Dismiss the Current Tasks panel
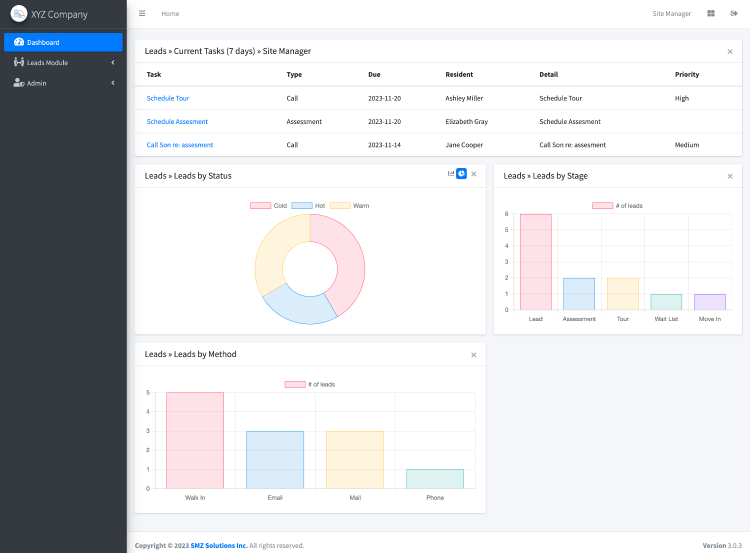 pos(730,51)
